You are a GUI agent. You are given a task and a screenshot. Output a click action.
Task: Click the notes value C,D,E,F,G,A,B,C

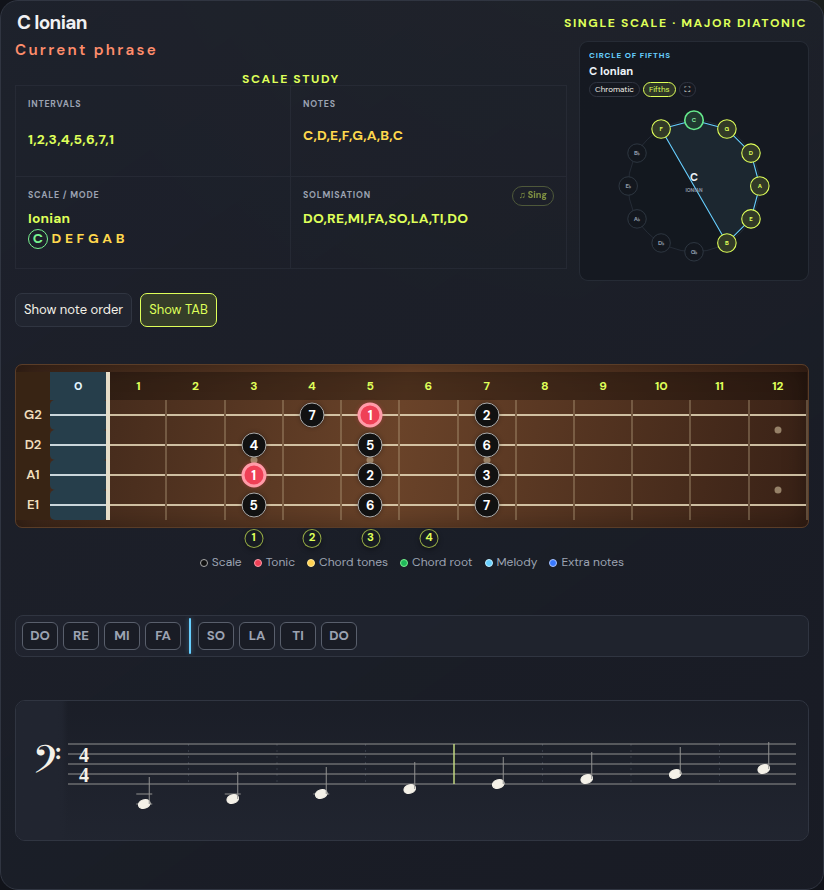click(x=353, y=136)
